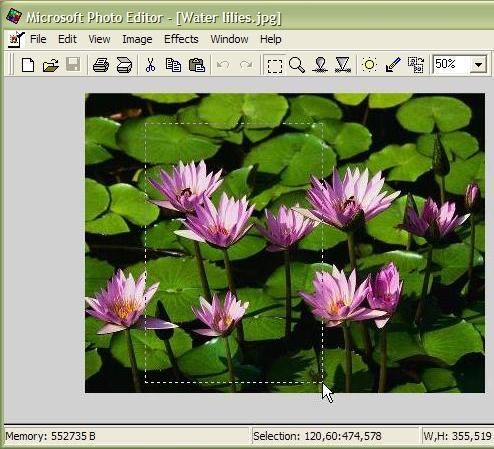494x449 pixels.
Task: Click the document control icon beside File
Action: [x=16, y=39]
